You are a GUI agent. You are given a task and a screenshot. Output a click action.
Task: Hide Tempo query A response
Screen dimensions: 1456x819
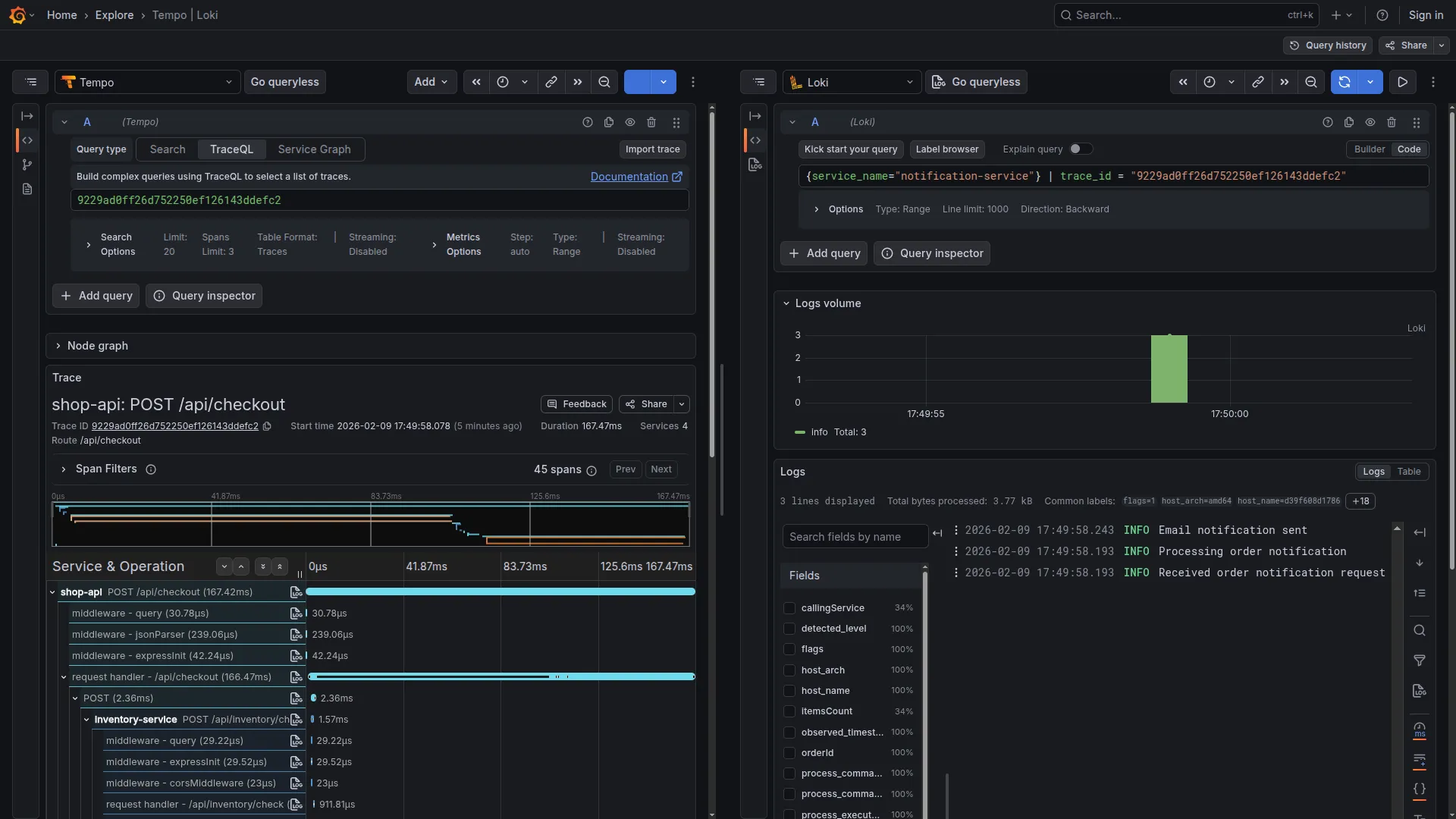(x=630, y=122)
